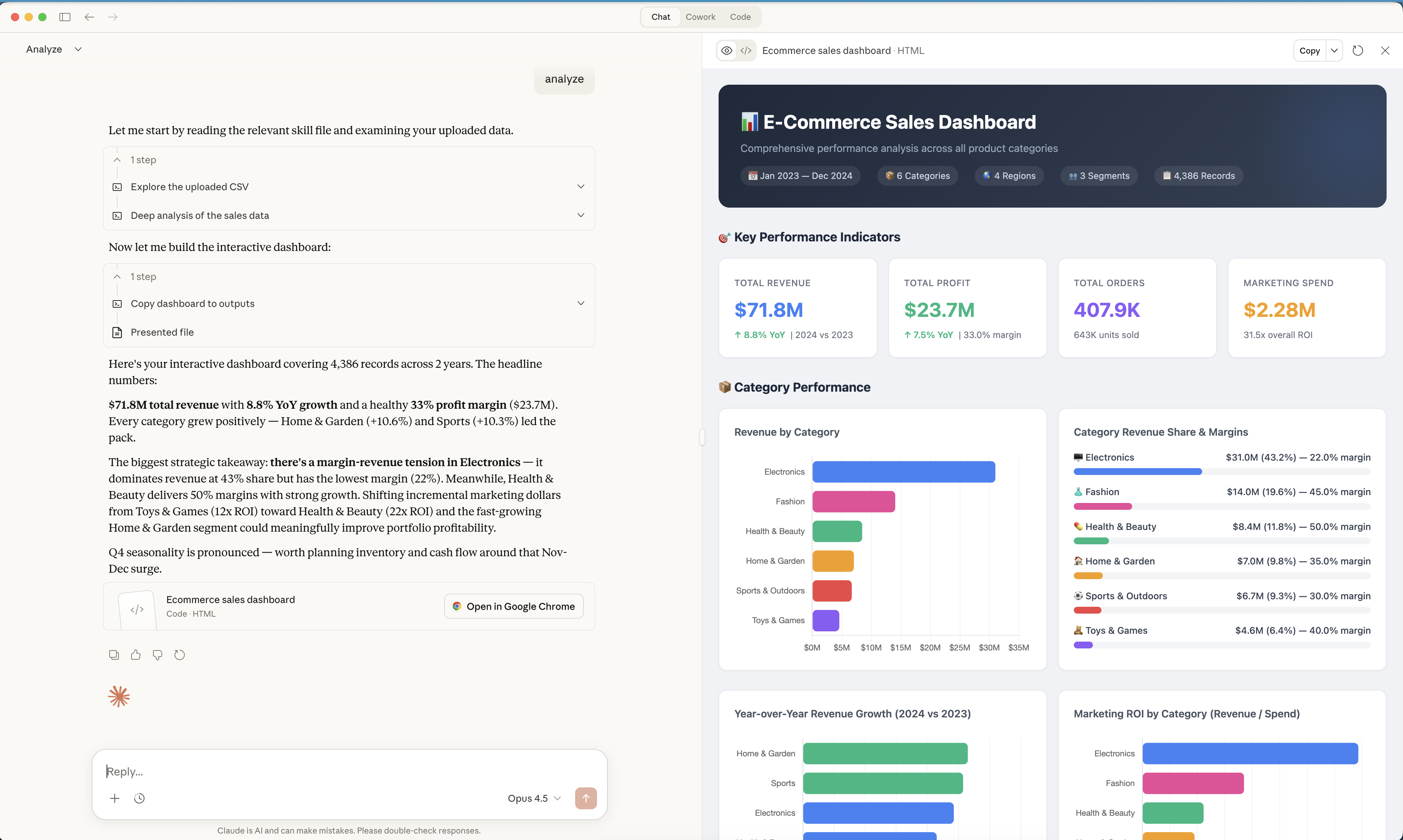Click the 4,386 Records badge

tap(1199, 176)
